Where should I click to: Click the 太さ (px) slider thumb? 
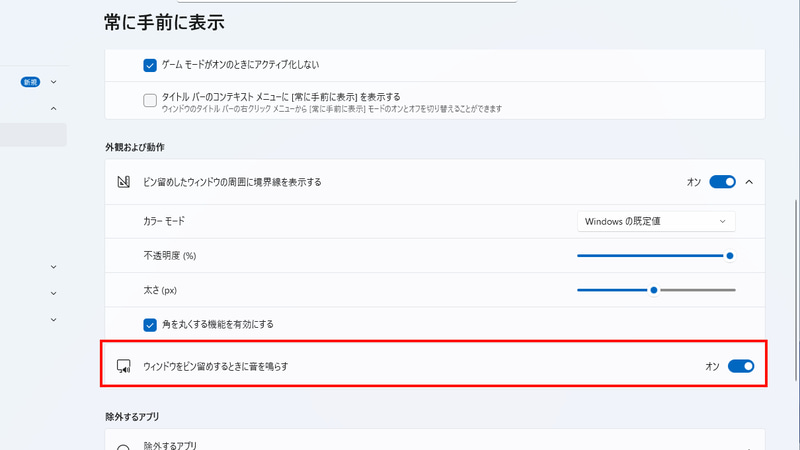point(654,290)
